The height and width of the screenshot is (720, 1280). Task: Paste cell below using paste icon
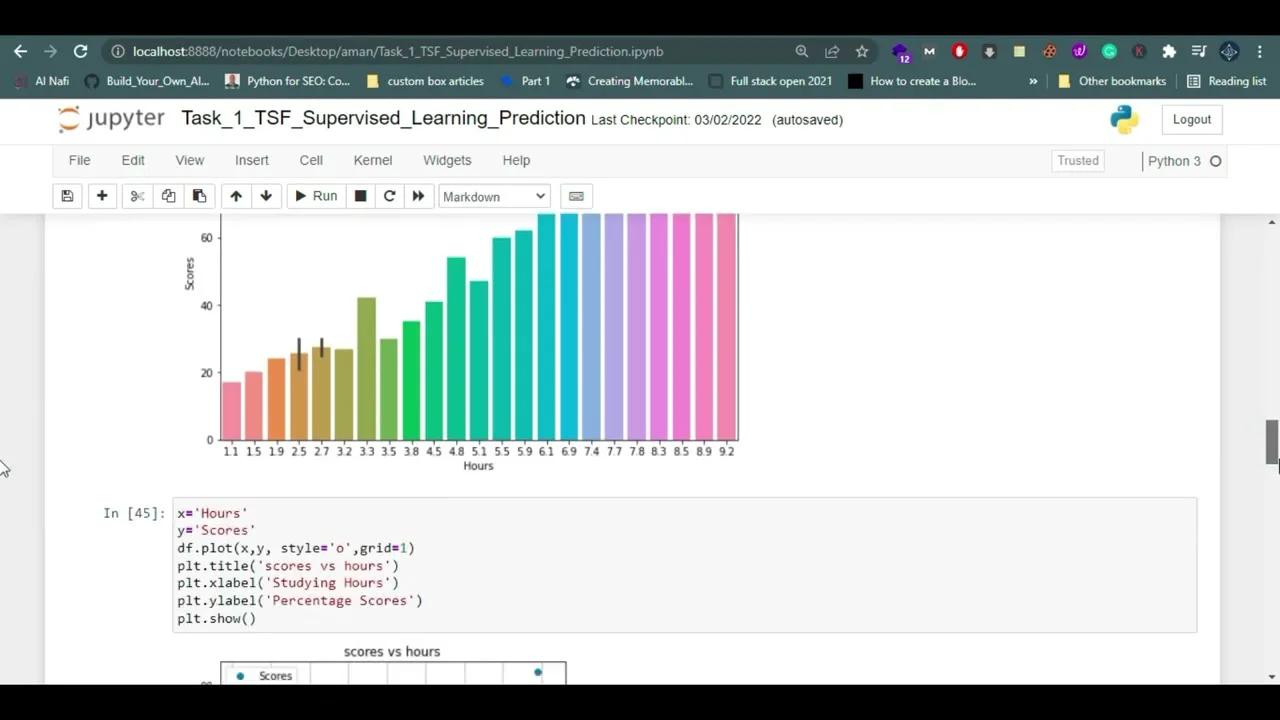[199, 196]
